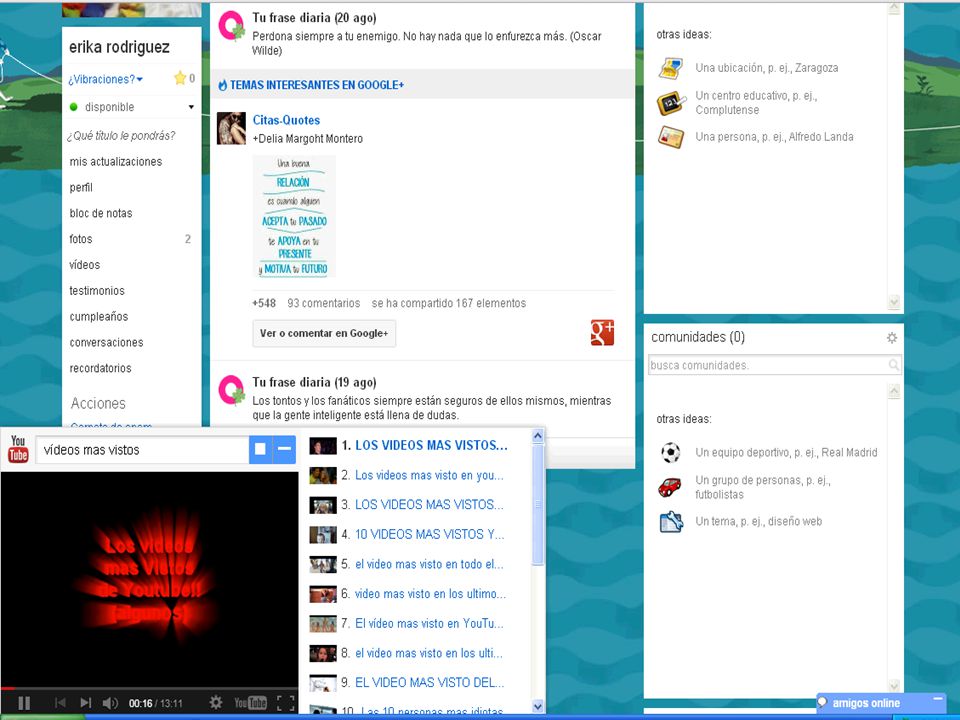
Task: Click the pink daily phrase icon for 20 ago
Action: 232,27
